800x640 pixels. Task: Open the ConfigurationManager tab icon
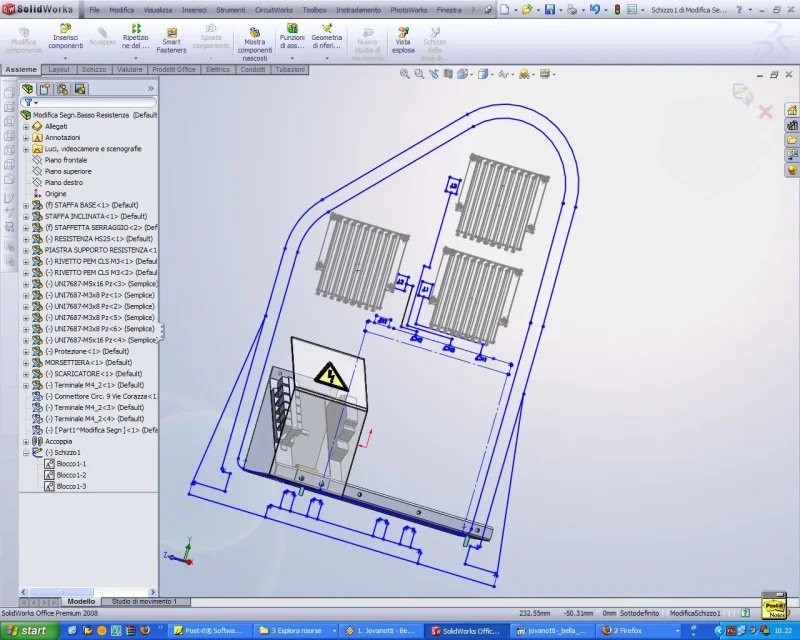(x=62, y=89)
